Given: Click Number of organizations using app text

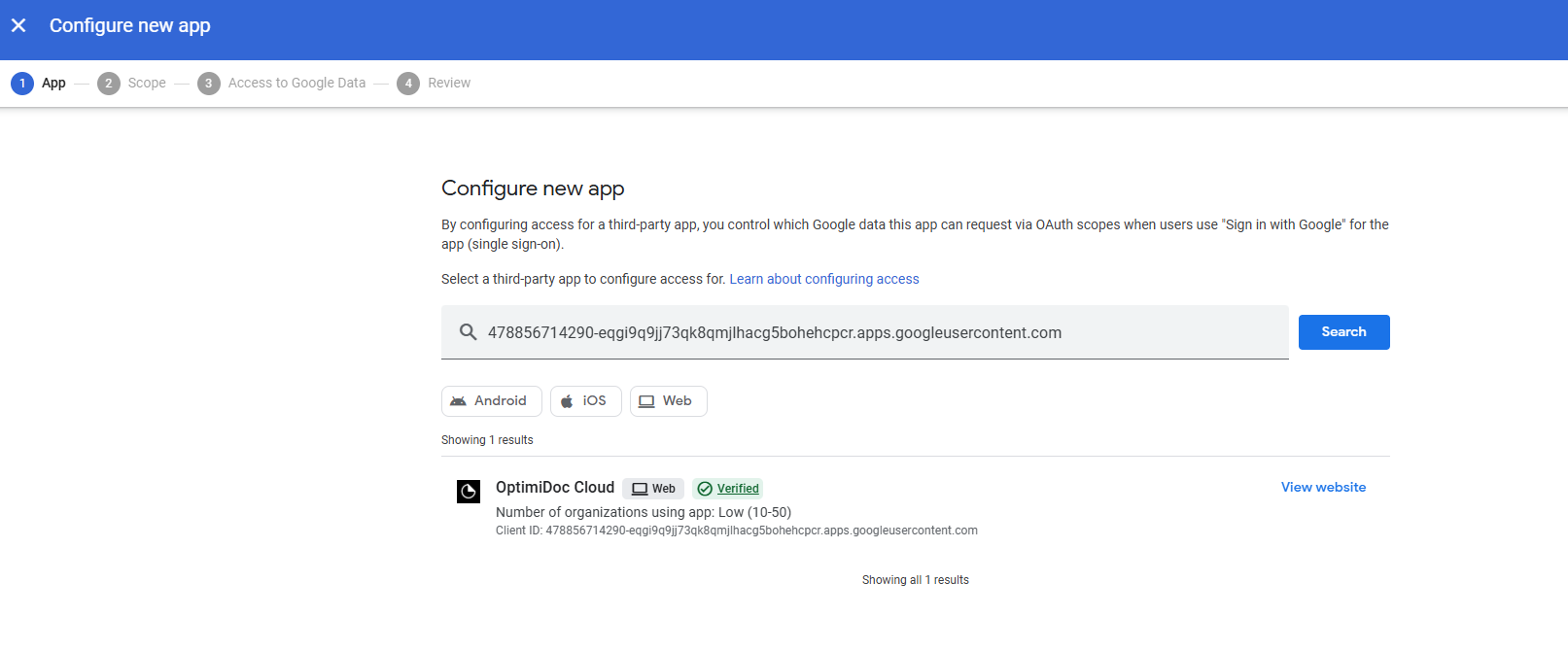Looking at the screenshot, I should pos(644,512).
